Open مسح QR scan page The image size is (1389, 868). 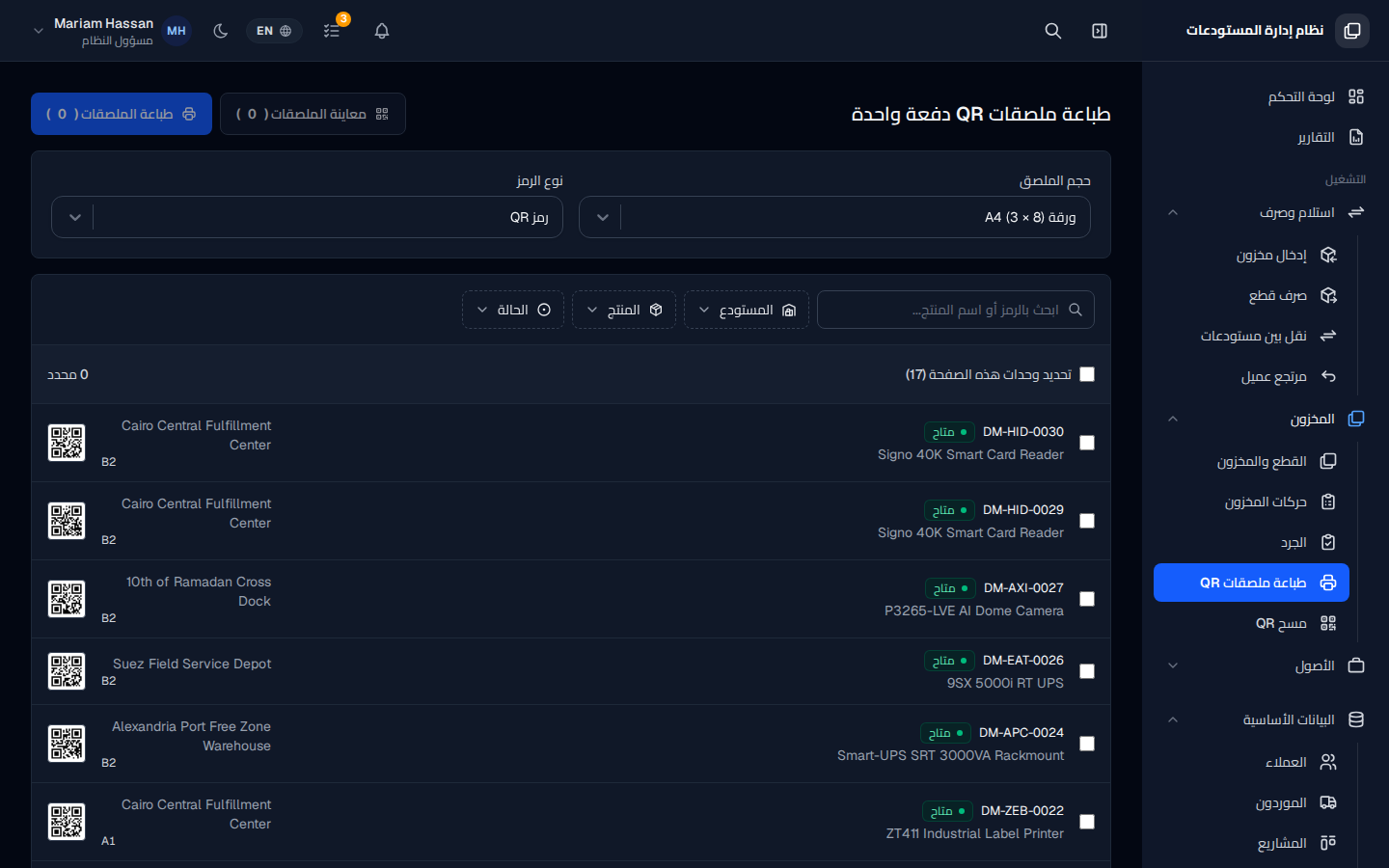click(1252, 623)
